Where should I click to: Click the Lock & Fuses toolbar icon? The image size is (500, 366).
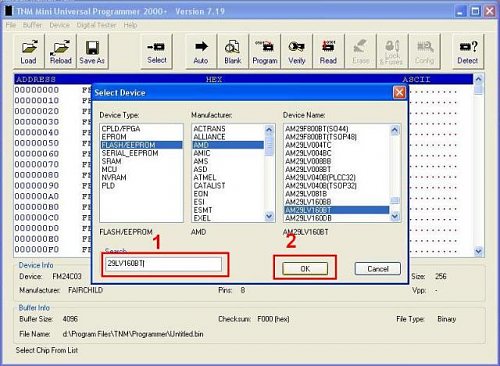pos(392,52)
